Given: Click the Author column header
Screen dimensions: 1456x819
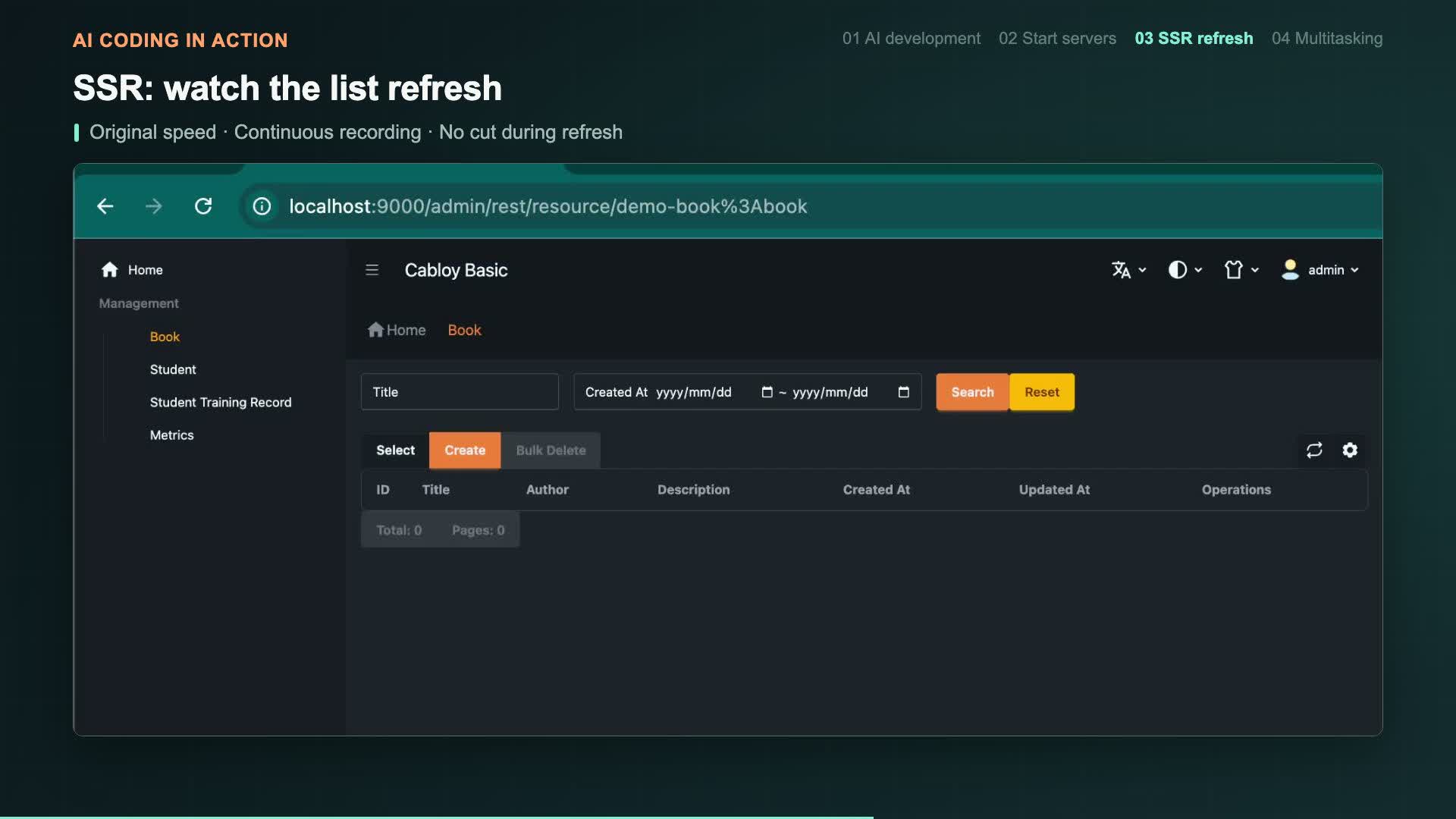Looking at the screenshot, I should coord(548,490).
